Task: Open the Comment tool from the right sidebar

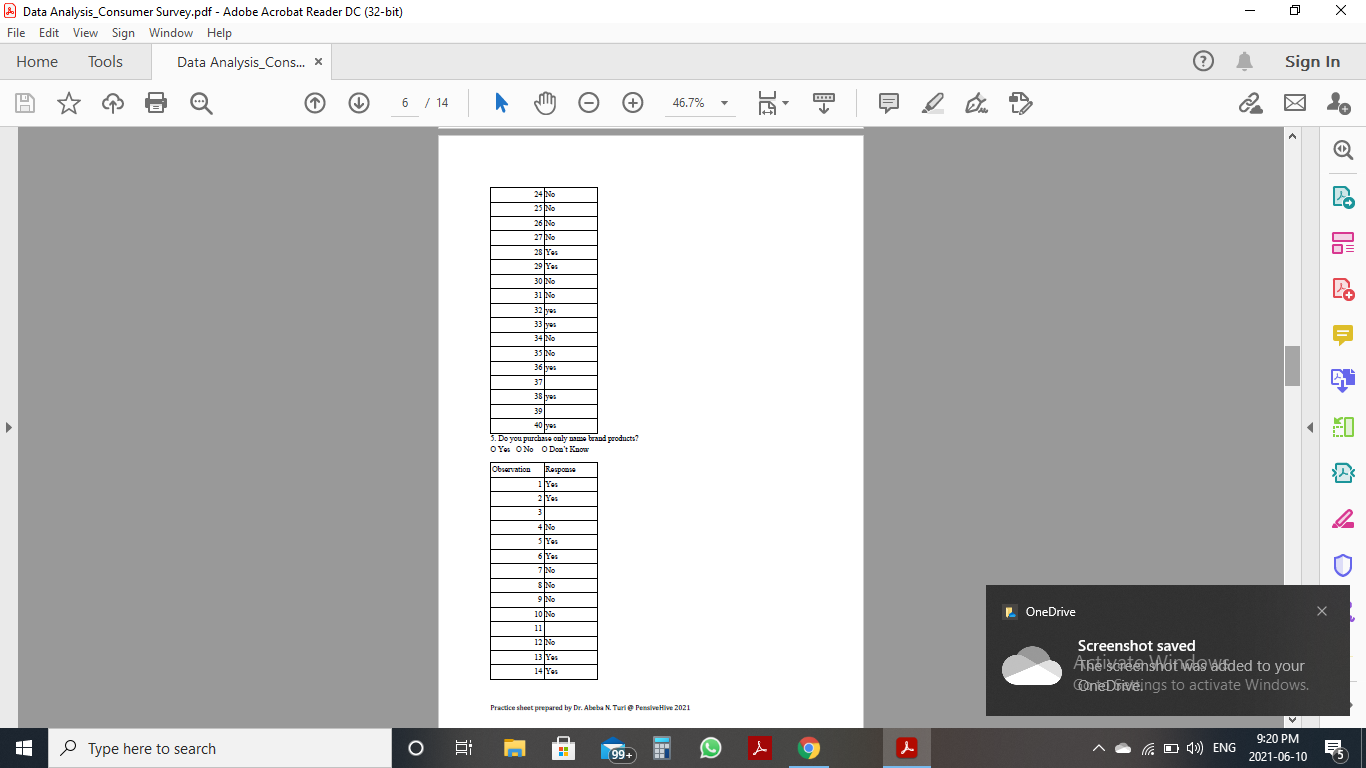Action: pos(1343,334)
